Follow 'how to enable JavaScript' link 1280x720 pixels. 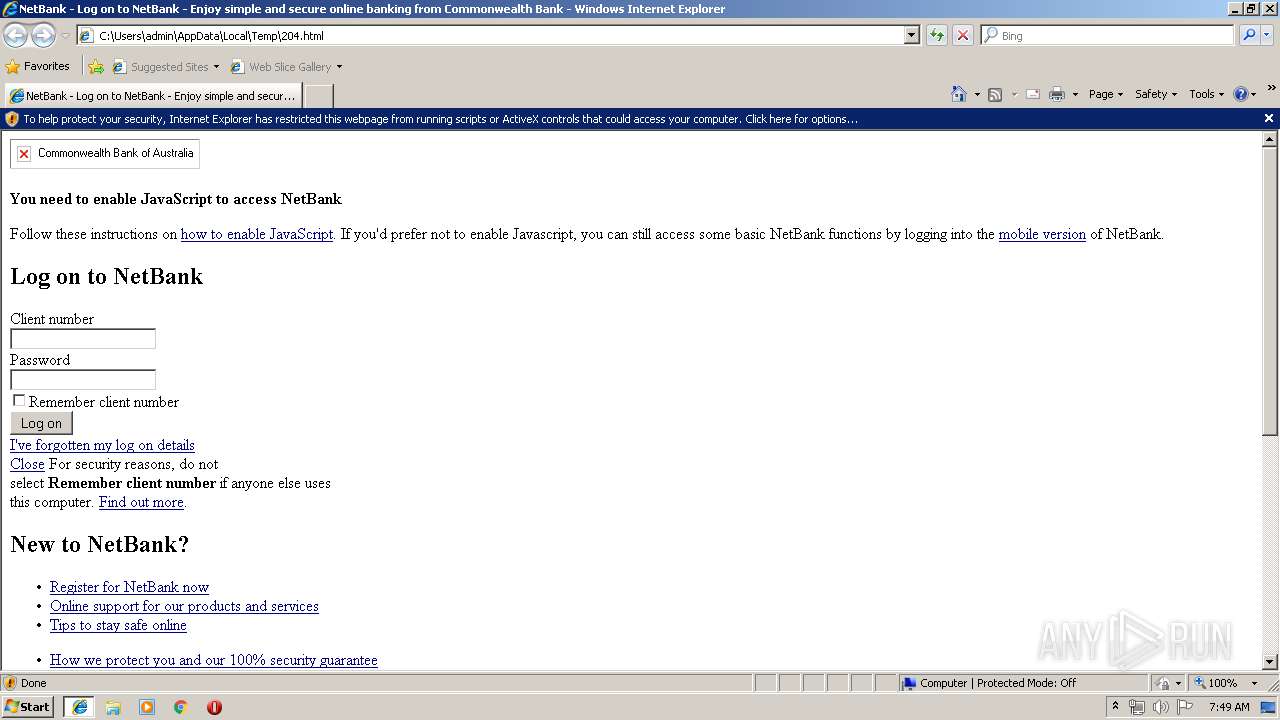click(257, 234)
